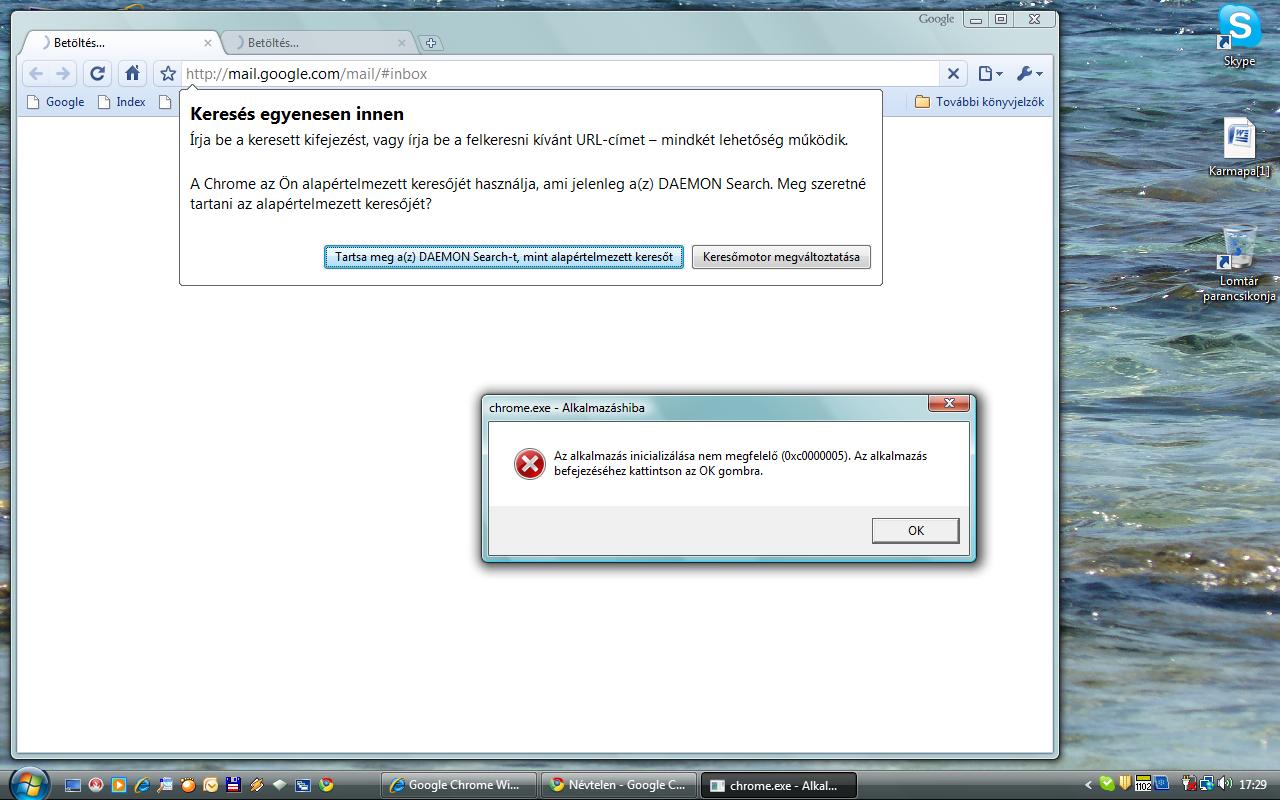This screenshot has width=1280, height=800.
Task: Click Show Desktop quick launch icon
Action: [x=73, y=785]
